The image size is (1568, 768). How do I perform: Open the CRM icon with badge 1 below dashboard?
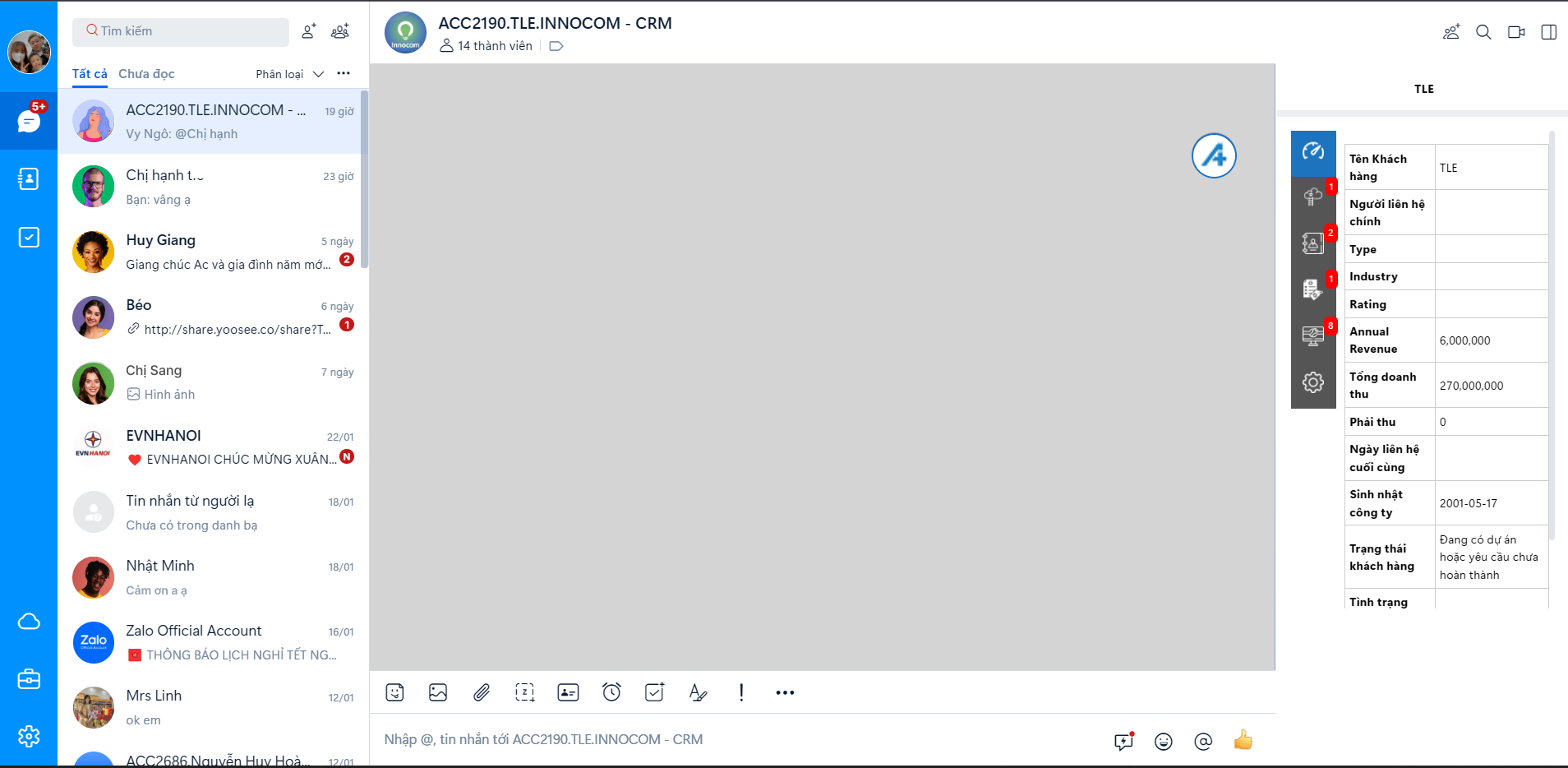[1313, 197]
